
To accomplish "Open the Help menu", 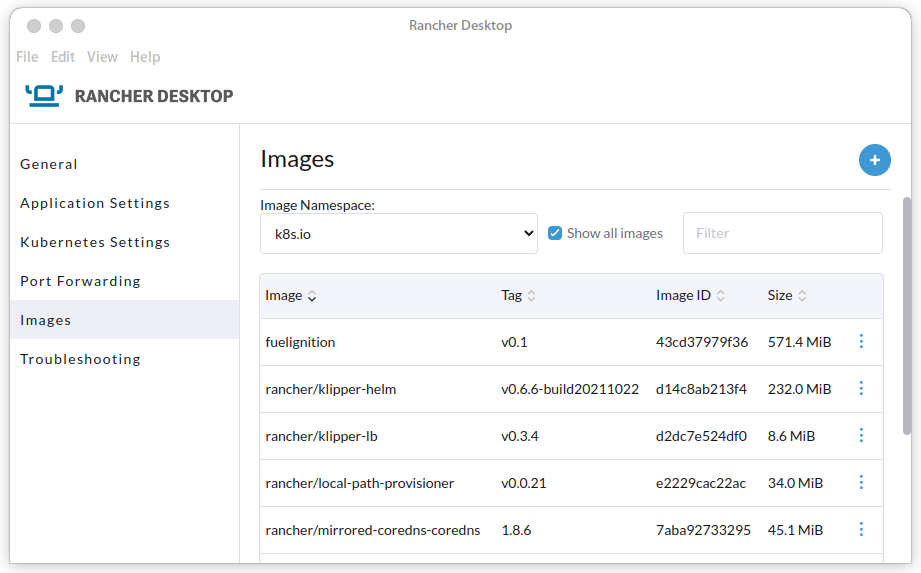I will coord(145,57).
